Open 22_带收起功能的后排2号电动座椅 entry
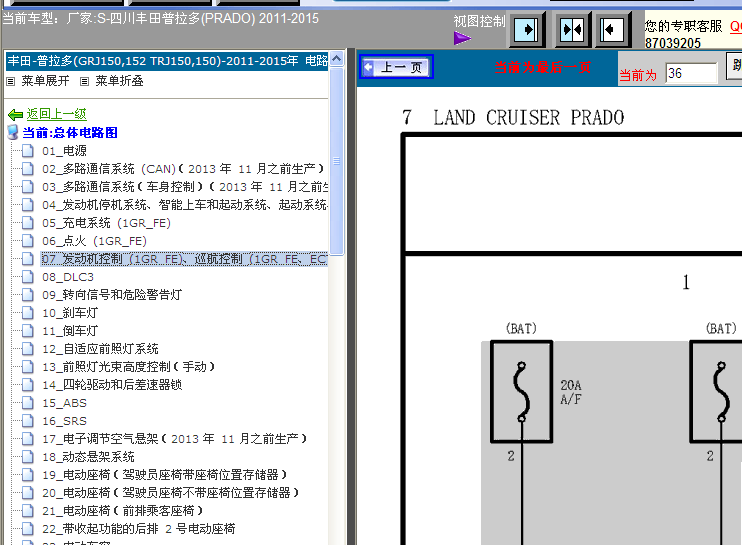The height and width of the screenshot is (545, 742). coord(139,528)
